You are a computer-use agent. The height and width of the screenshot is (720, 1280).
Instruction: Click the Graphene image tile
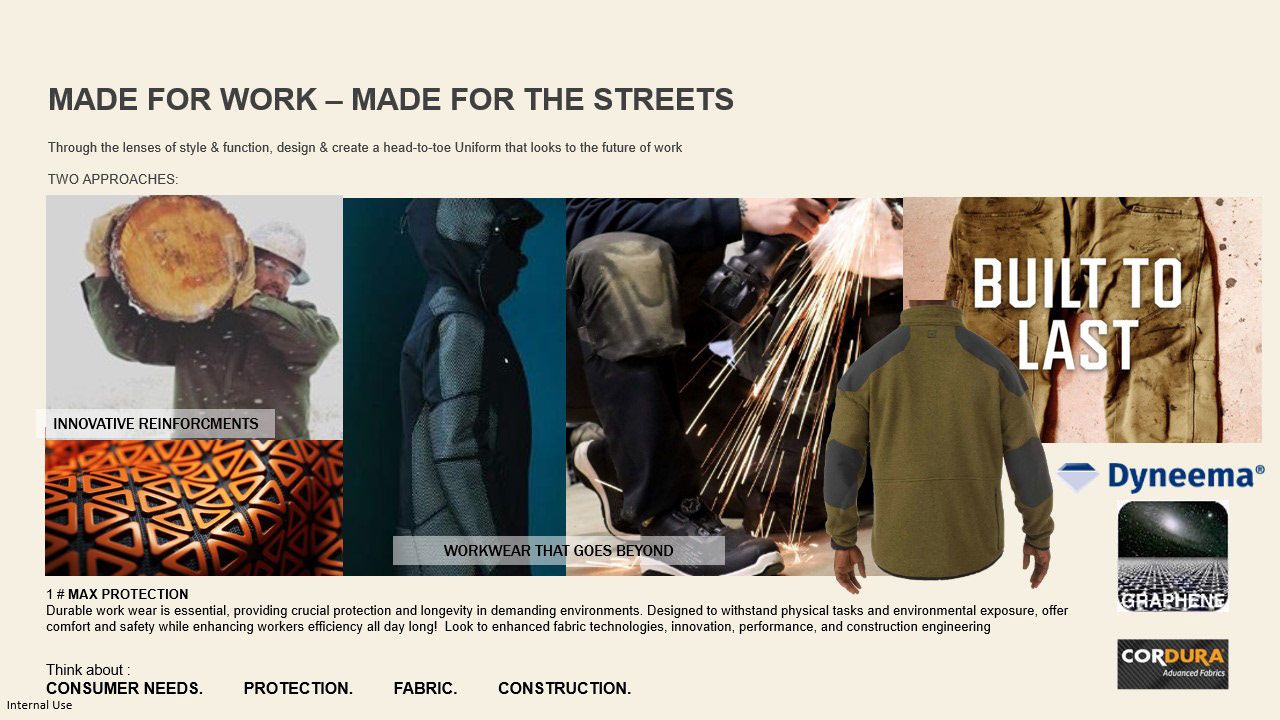click(x=1172, y=556)
